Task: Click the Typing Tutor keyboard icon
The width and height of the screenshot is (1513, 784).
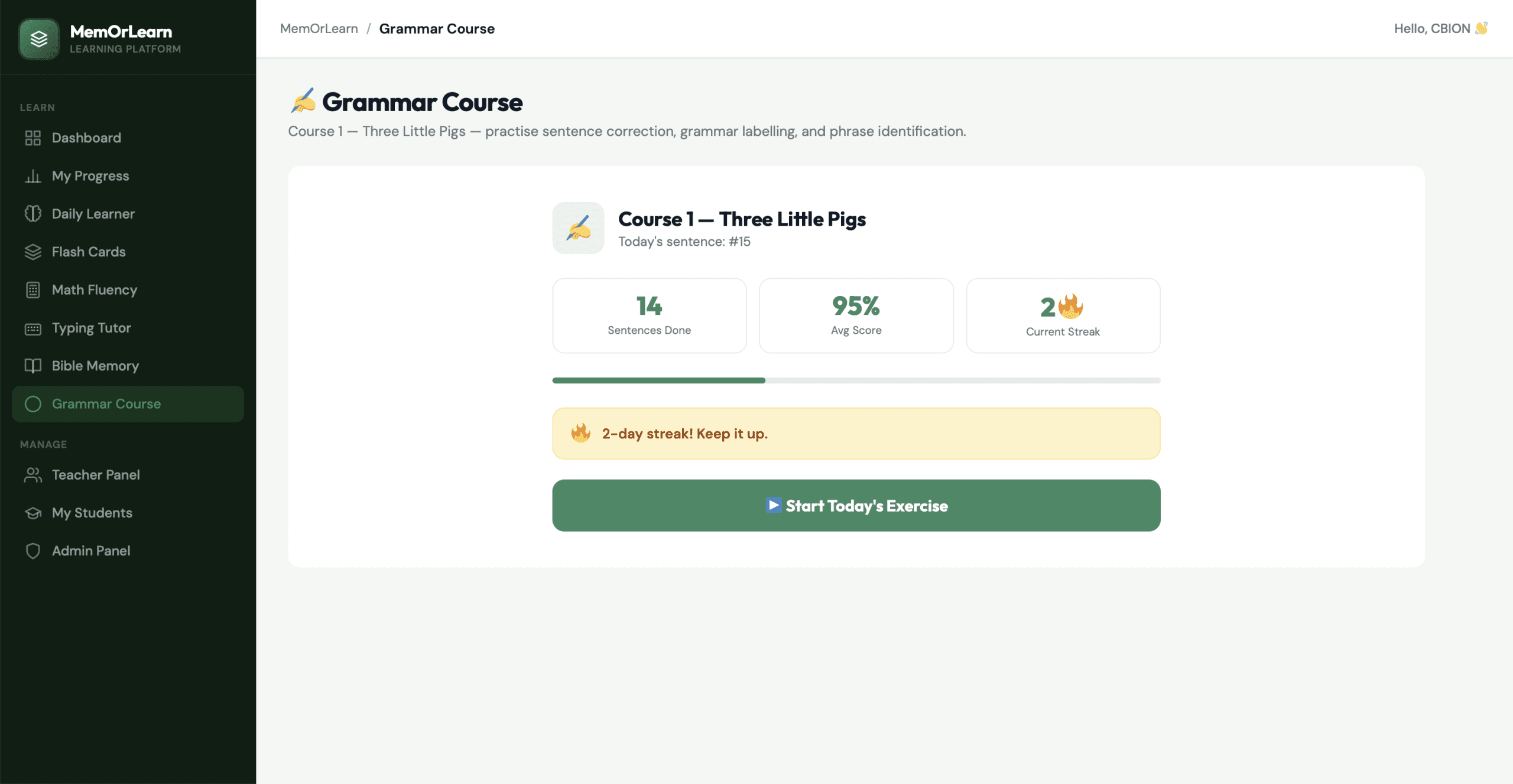Action: (33, 328)
